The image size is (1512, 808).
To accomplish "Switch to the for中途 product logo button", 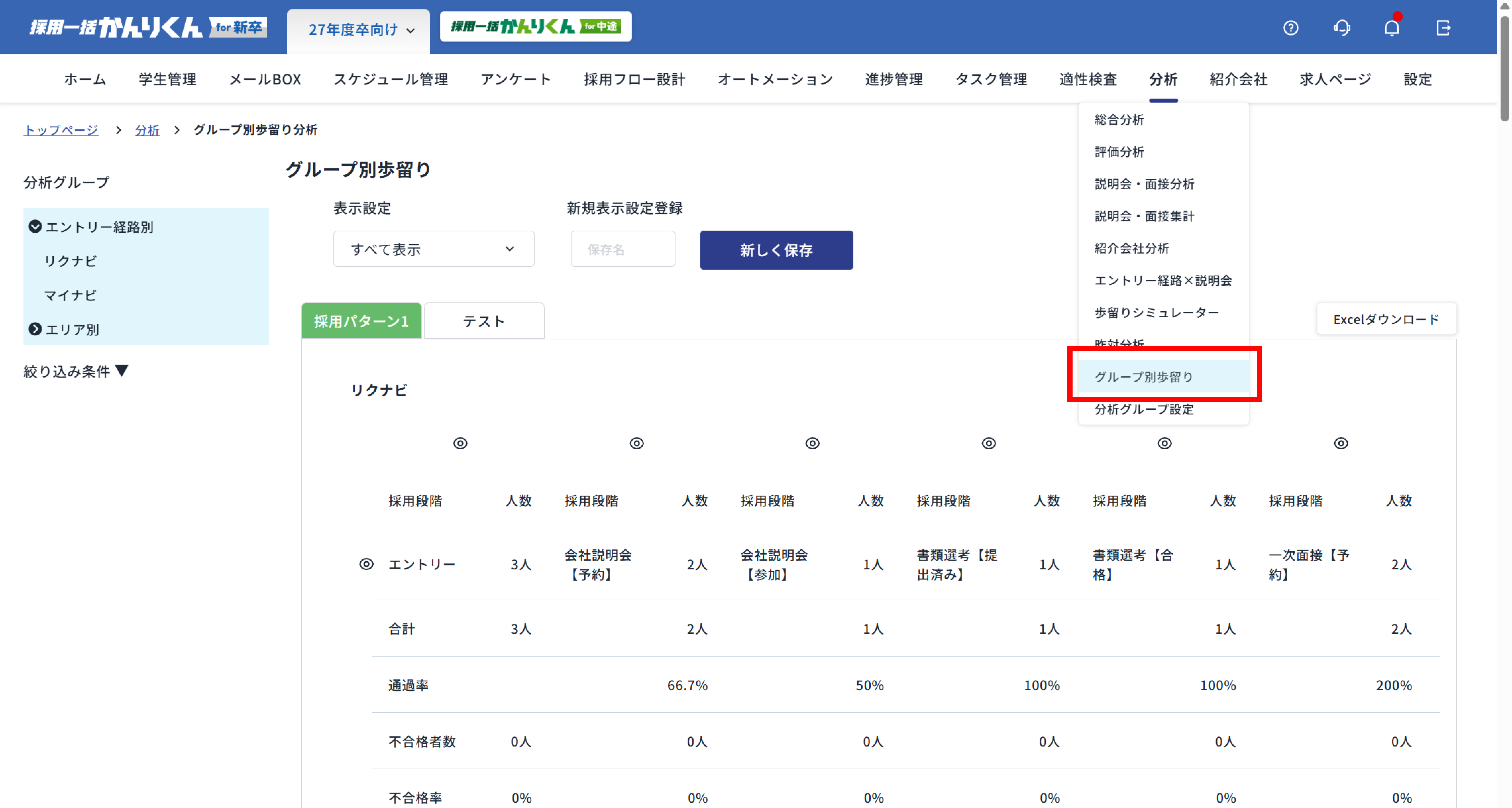I will 535,26.
